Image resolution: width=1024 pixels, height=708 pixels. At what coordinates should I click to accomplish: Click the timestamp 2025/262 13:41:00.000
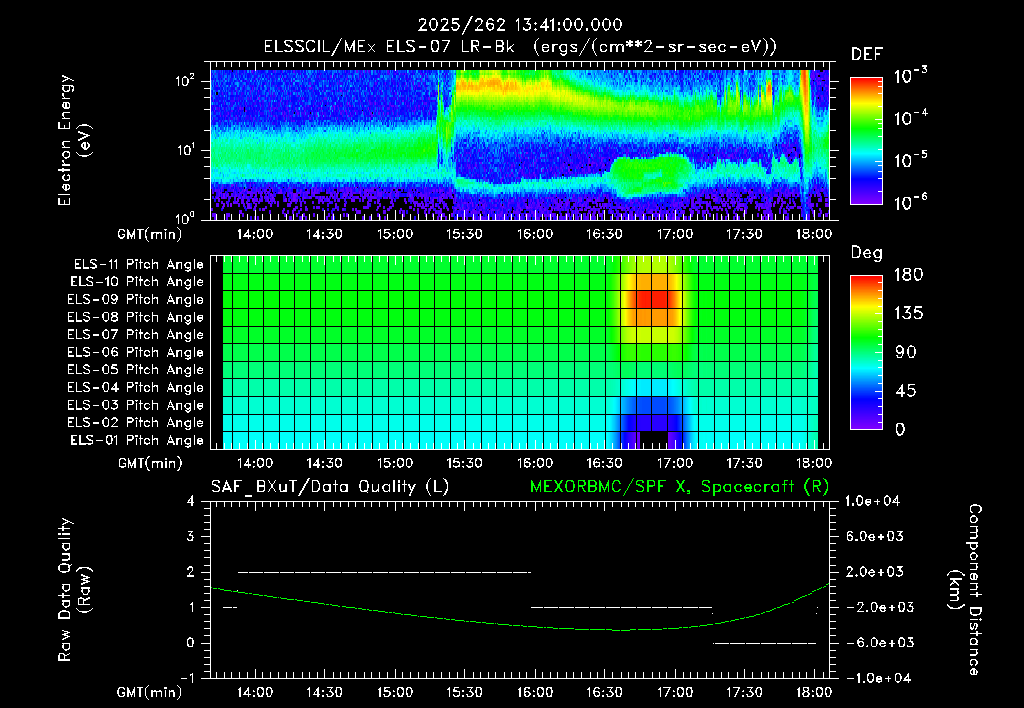pos(520,25)
